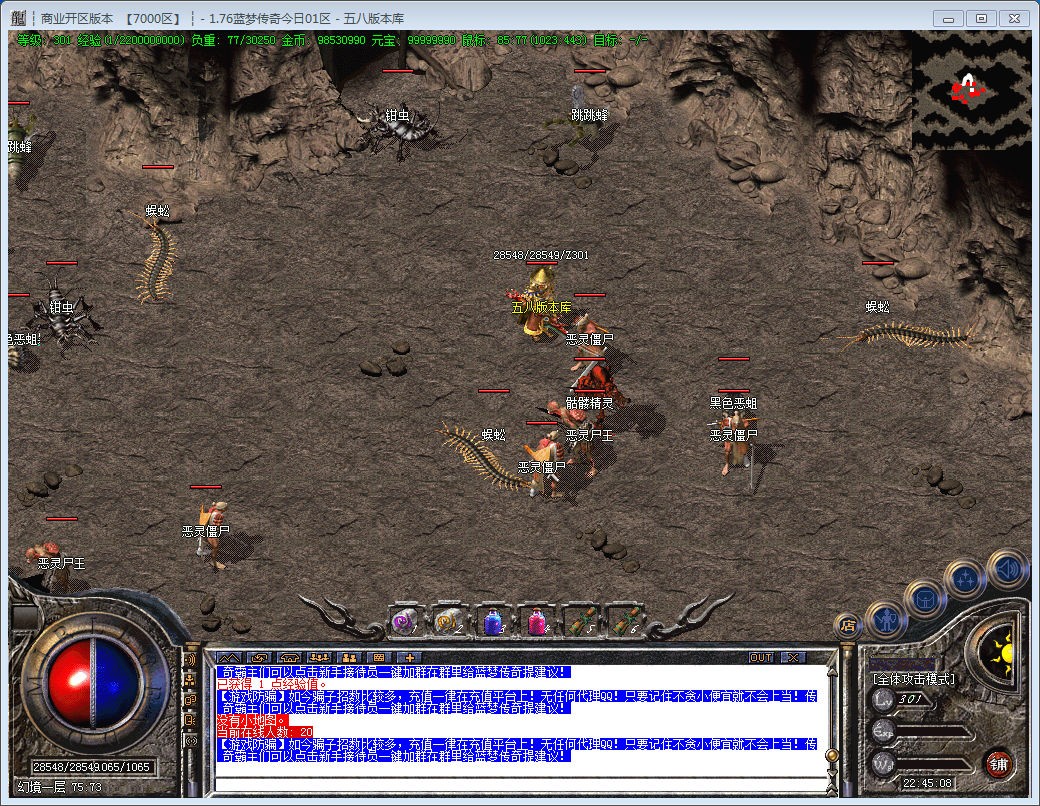Image resolution: width=1040 pixels, height=806 pixels.
Task: Toggle game sound speaker button
Action: [x=1007, y=569]
